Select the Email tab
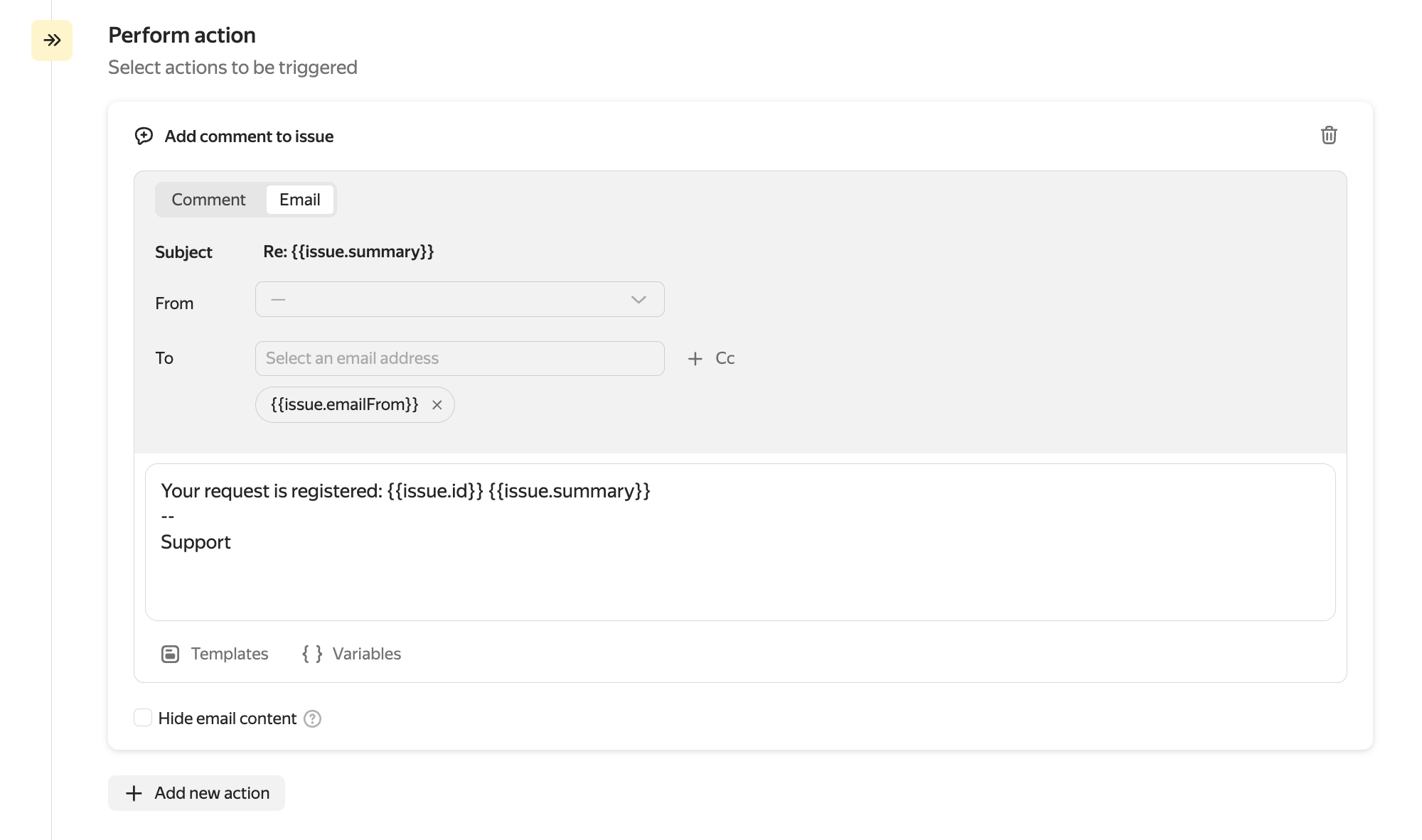Screen dimensions: 1422x840 click(299, 200)
